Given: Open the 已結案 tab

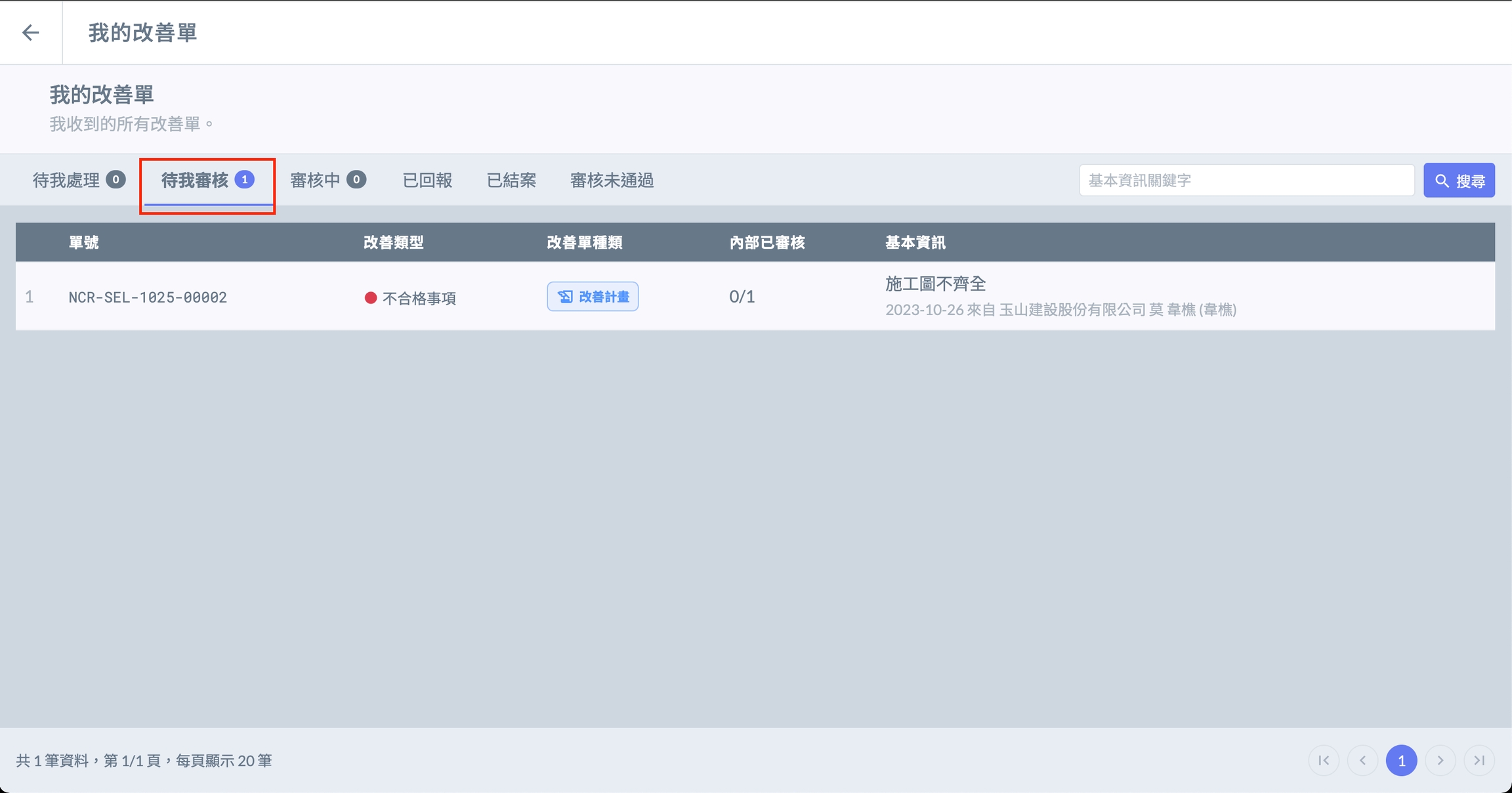Looking at the screenshot, I should point(511,180).
